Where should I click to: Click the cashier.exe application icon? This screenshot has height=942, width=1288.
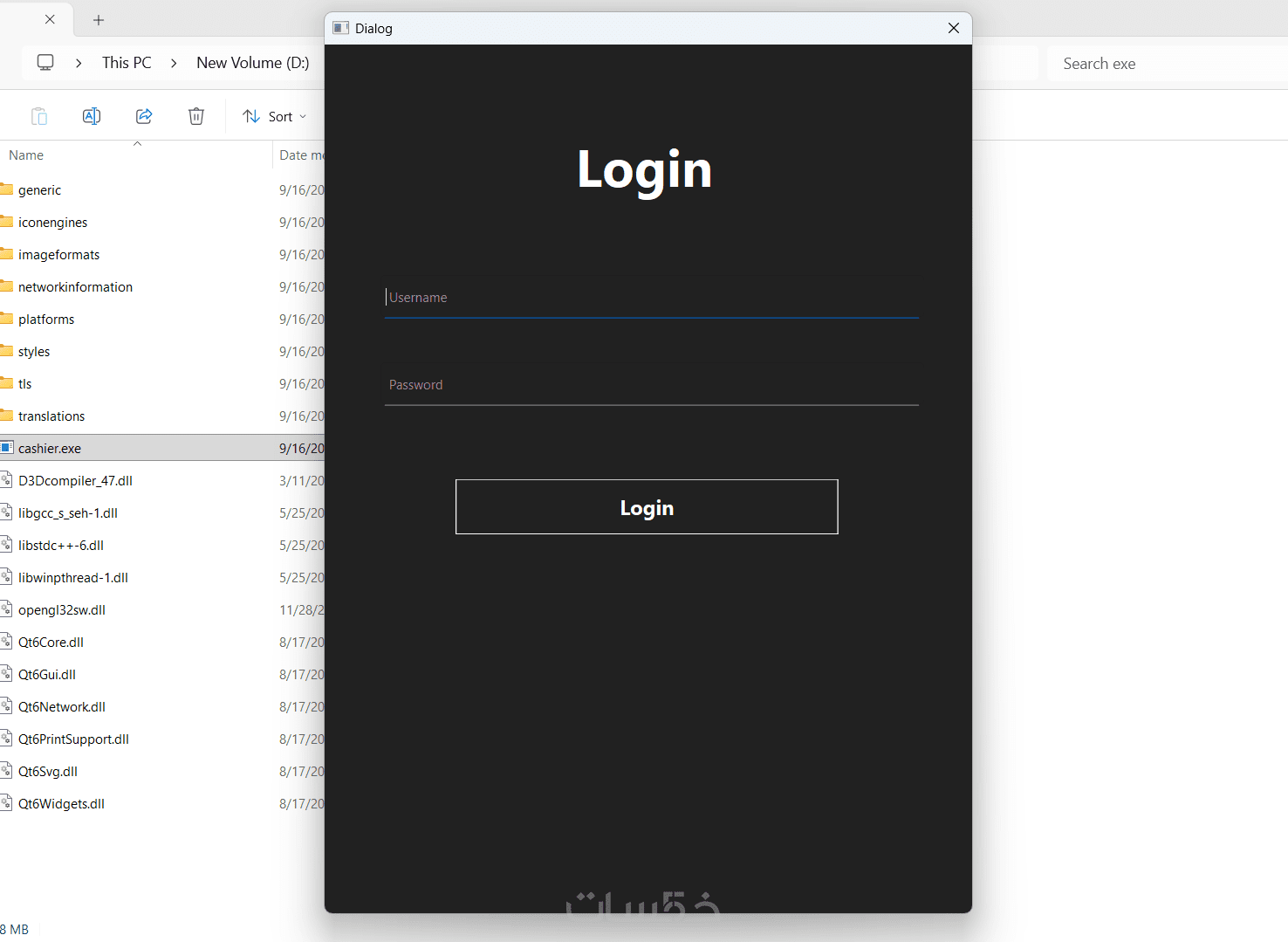6,447
